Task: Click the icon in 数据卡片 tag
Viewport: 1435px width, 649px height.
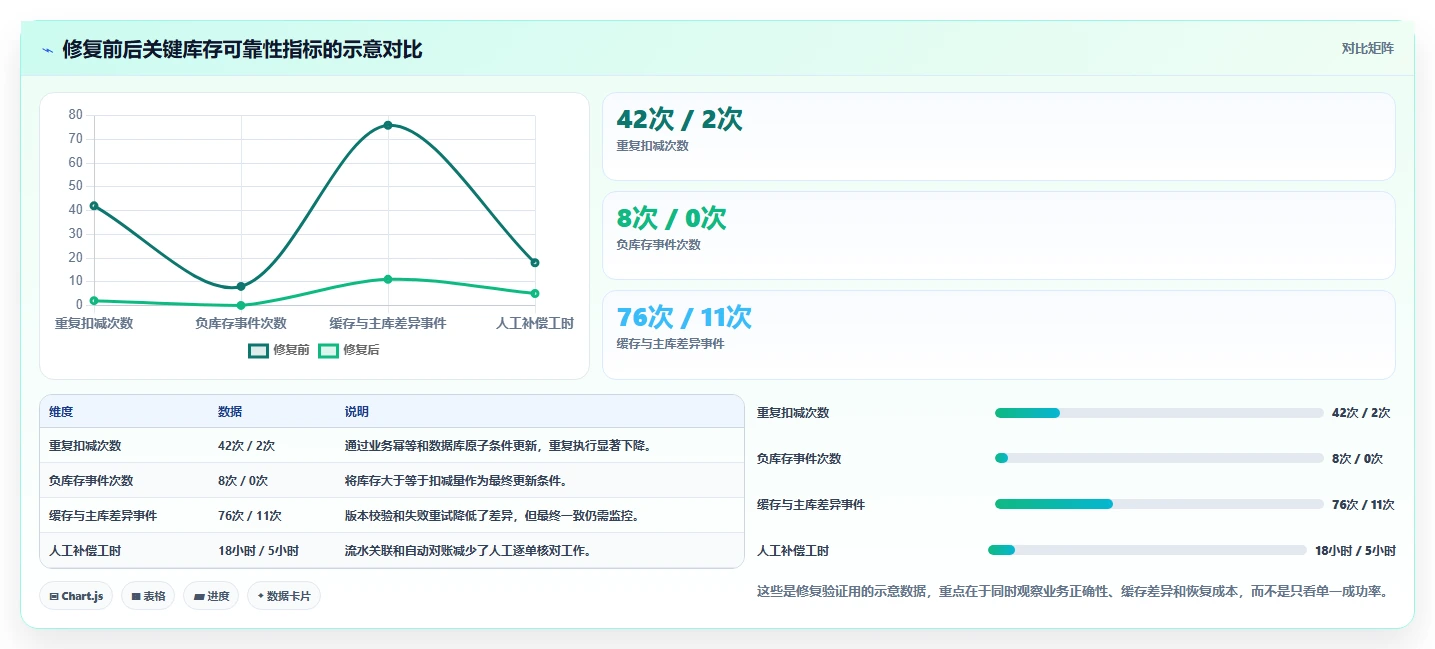Action: 261,596
